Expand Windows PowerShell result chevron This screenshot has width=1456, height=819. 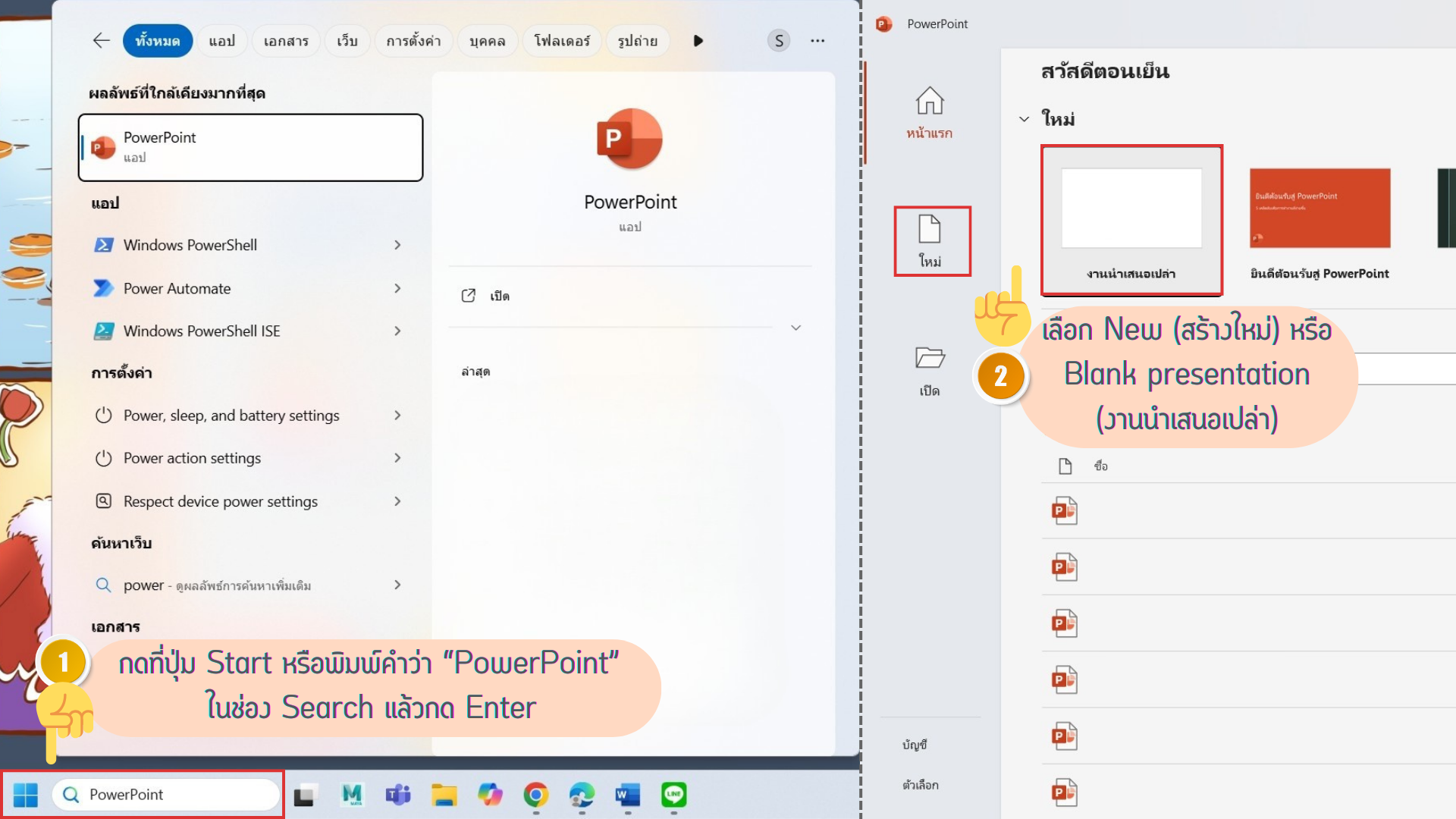click(397, 245)
